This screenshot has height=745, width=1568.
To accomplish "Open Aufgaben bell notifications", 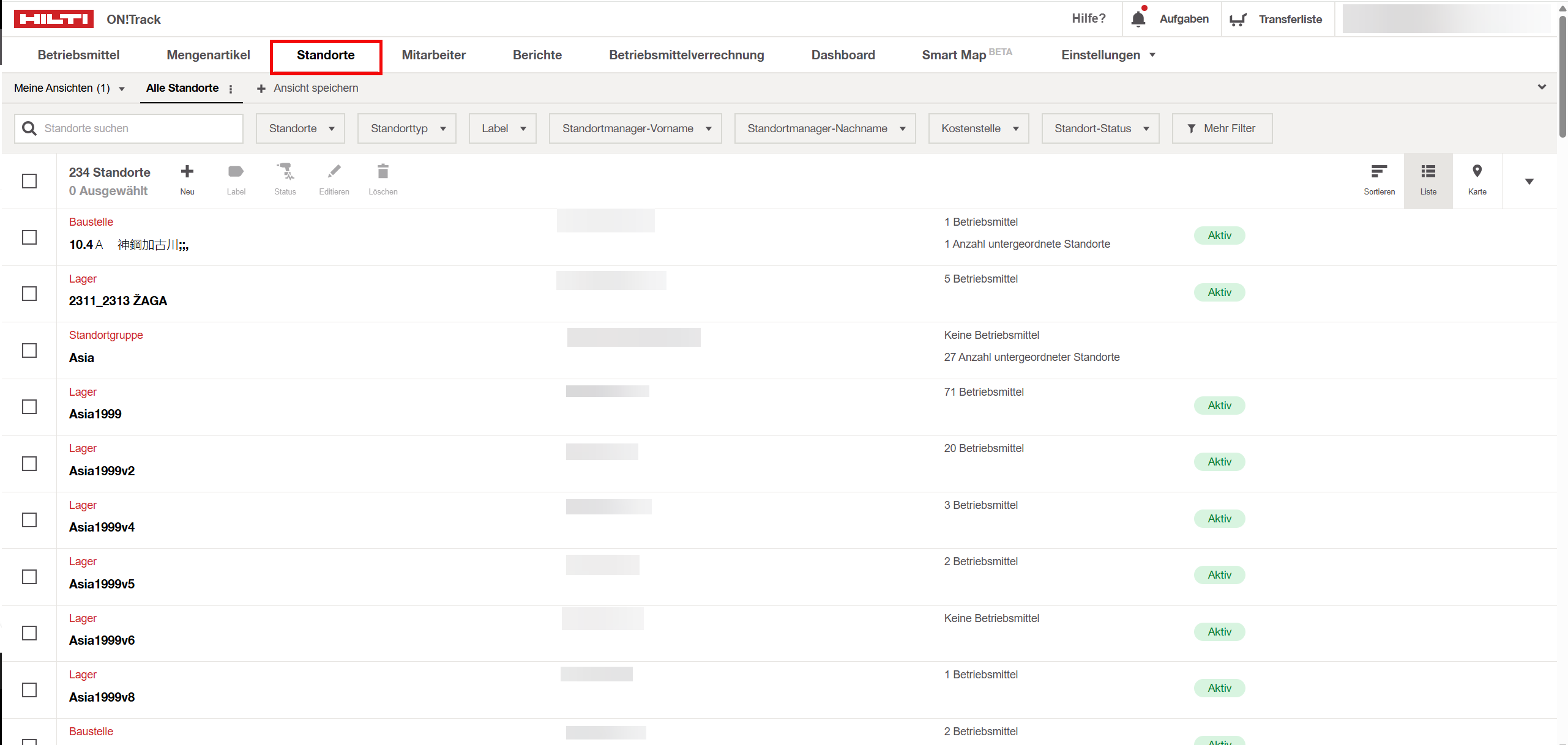I will tap(1138, 19).
